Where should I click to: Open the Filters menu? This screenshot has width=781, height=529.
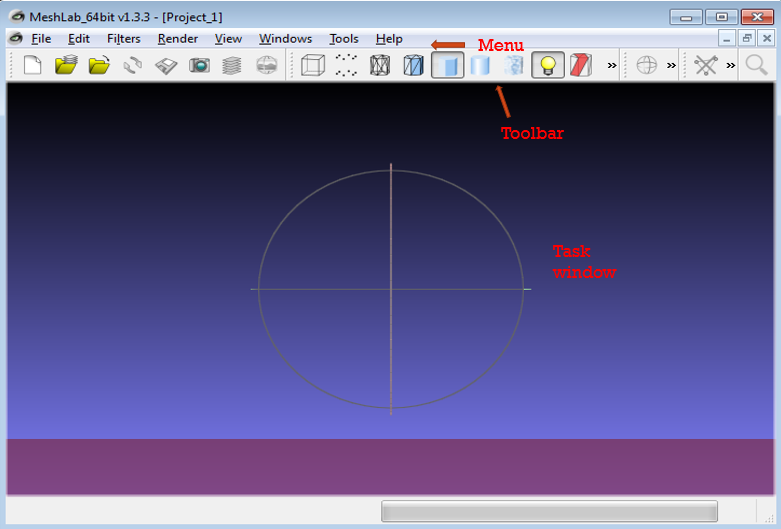123,39
